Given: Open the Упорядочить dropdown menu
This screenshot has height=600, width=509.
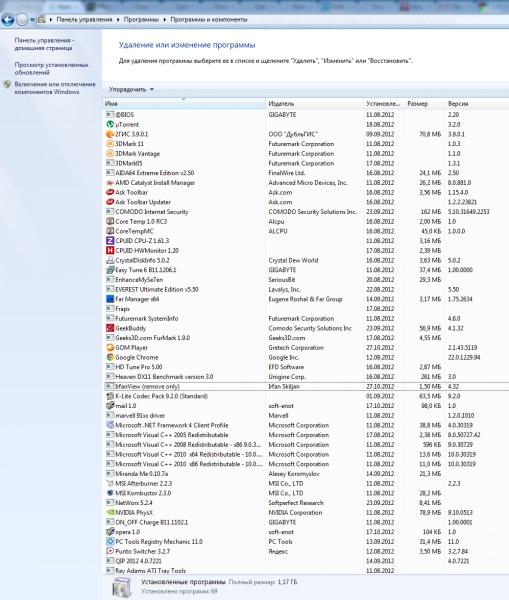Looking at the screenshot, I should point(131,90).
